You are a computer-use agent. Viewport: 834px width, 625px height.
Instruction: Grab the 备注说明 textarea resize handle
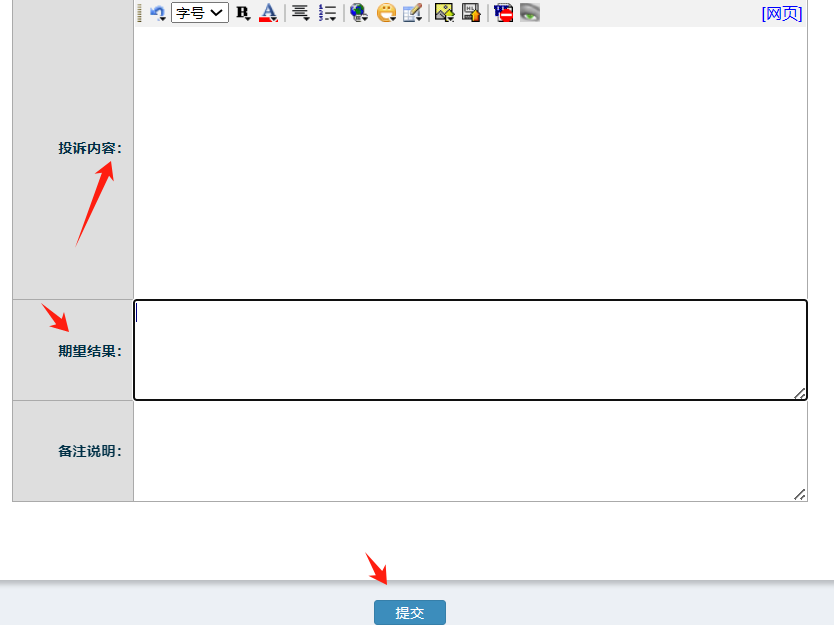point(800,495)
